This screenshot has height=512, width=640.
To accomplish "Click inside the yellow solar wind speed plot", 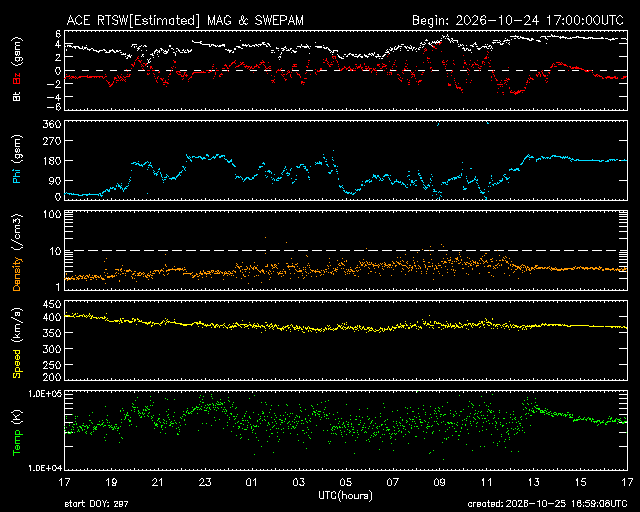I will [x=346, y=340].
